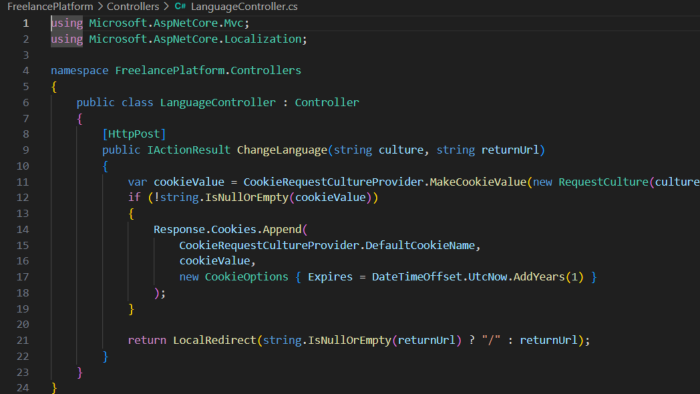Screen dimensions: 700x394
Task: Click the first breadcrumb chevron after FreelancePlatform
Action: click(x=100, y=7)
